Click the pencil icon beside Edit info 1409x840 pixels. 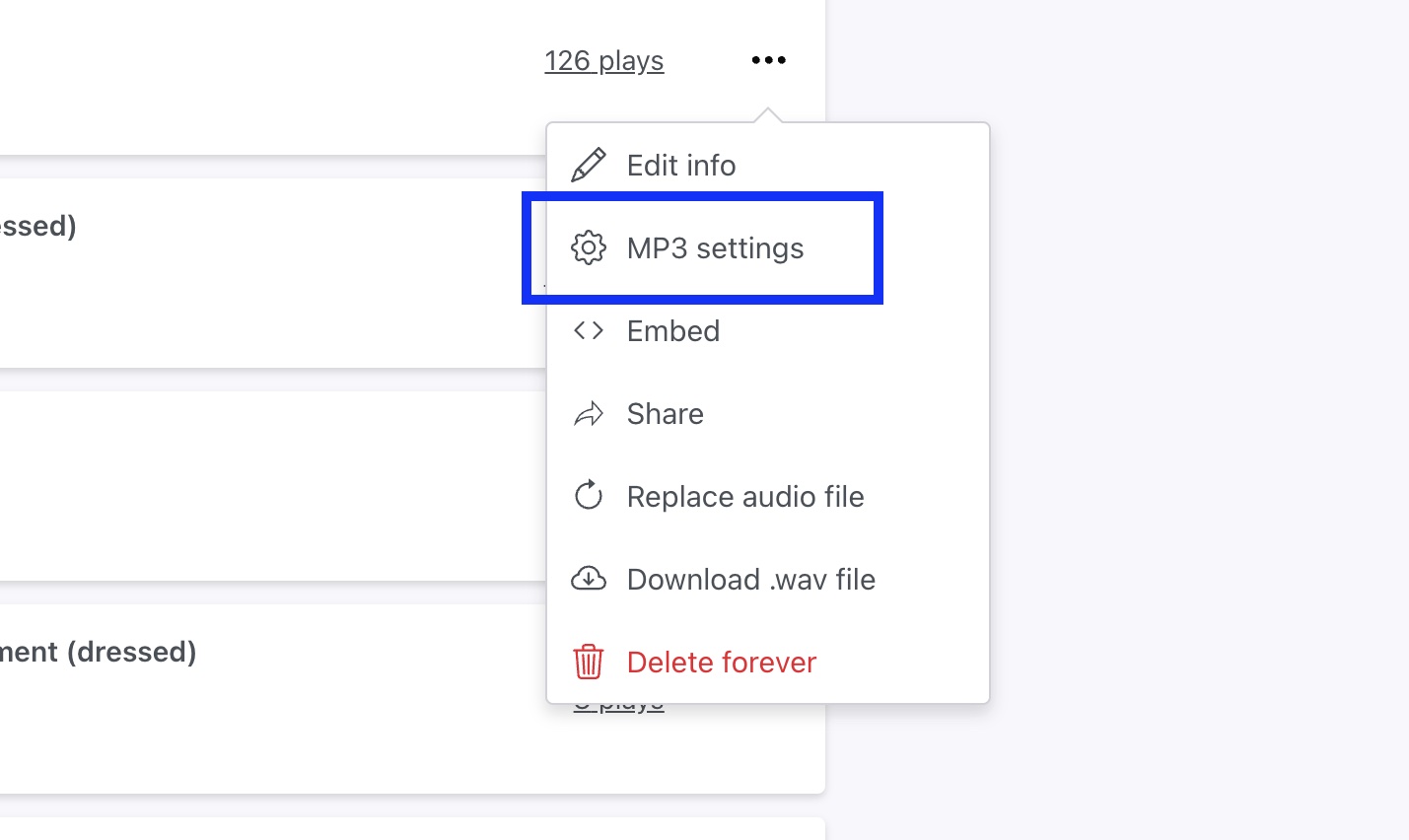click(x=589, y=166)
